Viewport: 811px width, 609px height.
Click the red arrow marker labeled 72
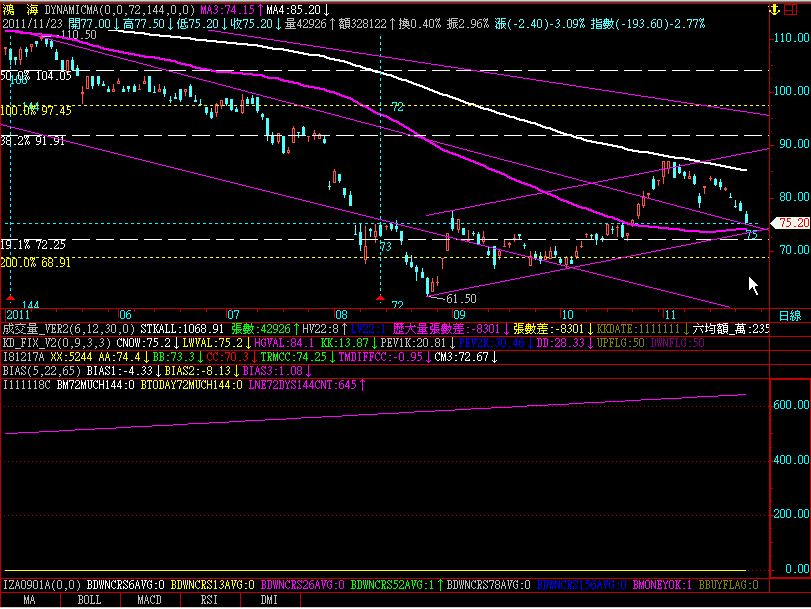pyautogui.click(x=380, y=298)
